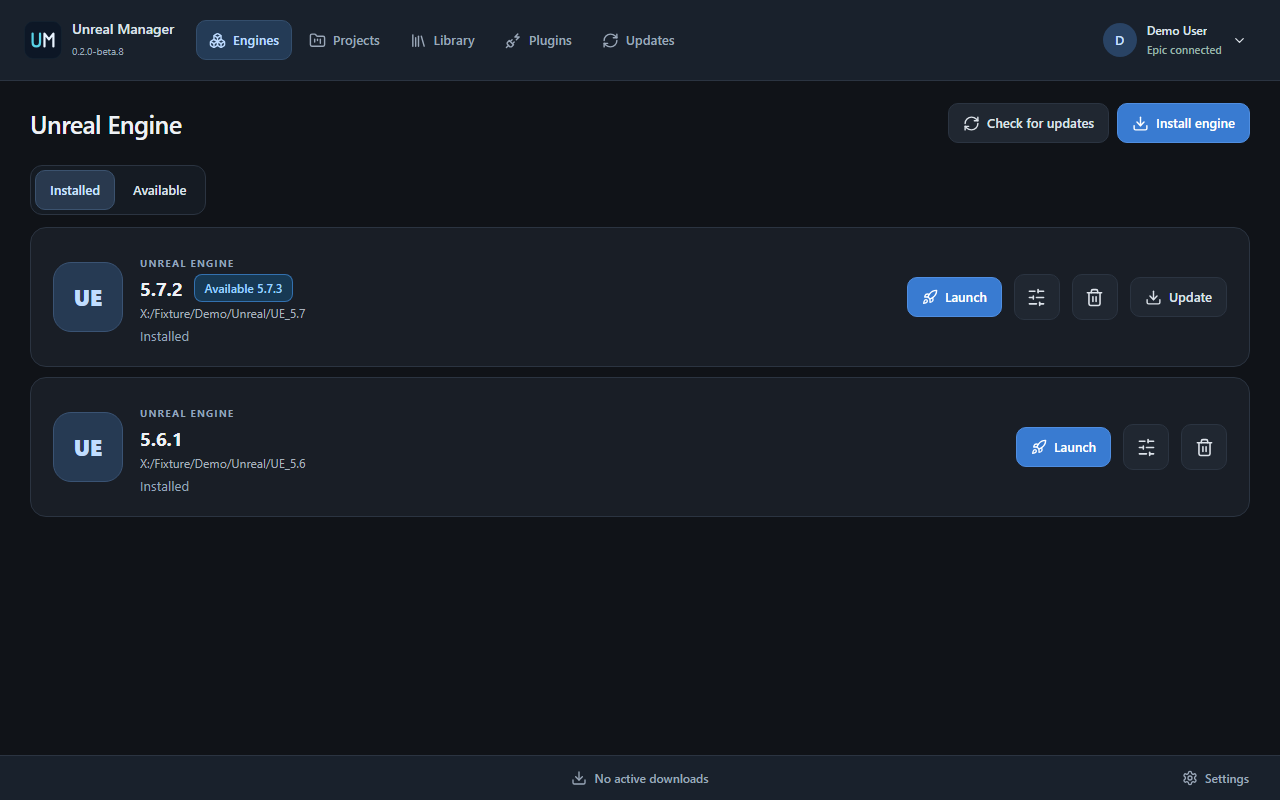Click the path X:/Fixture/Demo/Unreal/UE_5.6
Image resolution: width=1280 pixels, height=800 pixels.
pos(222,464)
